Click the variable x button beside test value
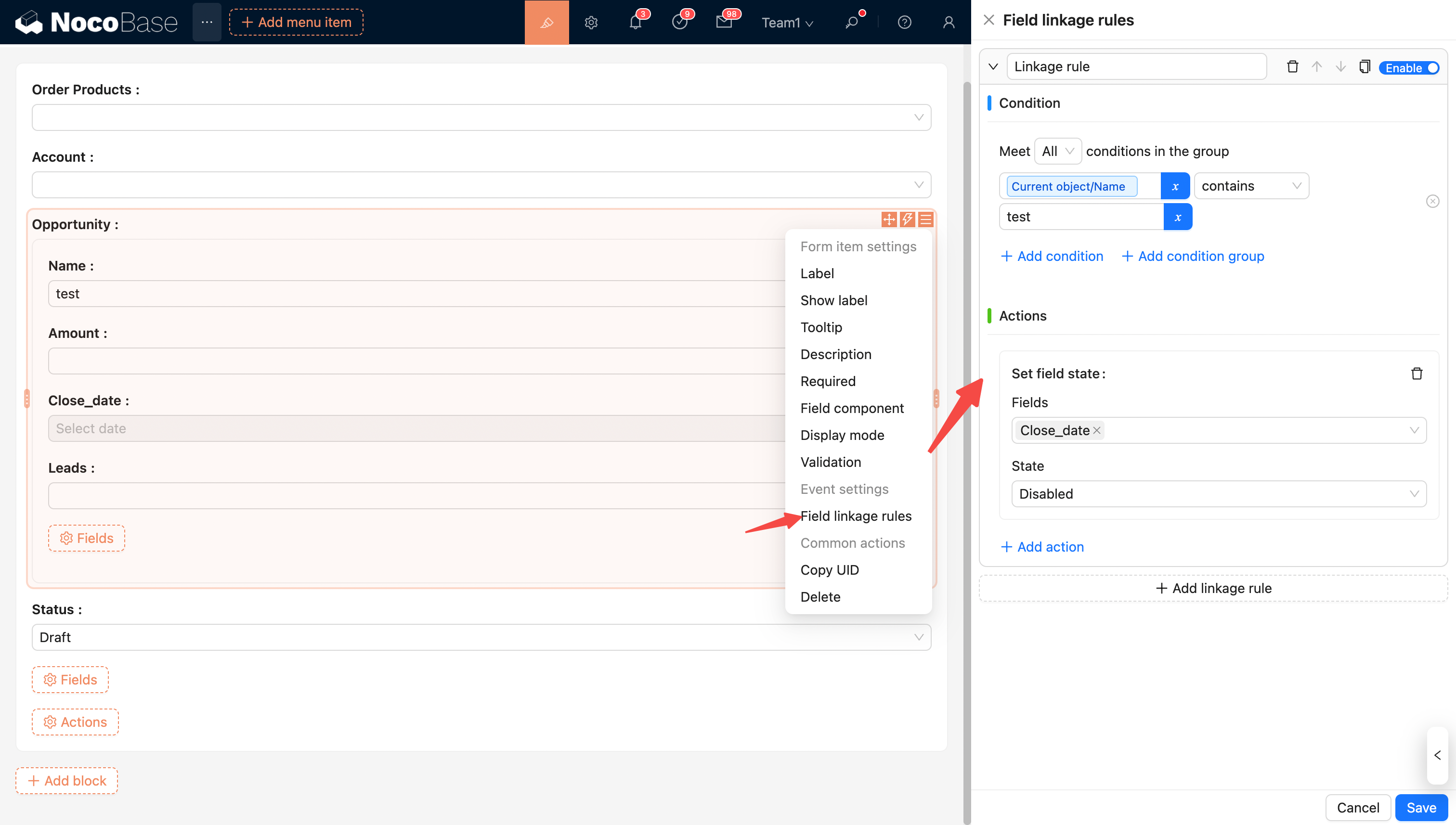 (1178, 217)
